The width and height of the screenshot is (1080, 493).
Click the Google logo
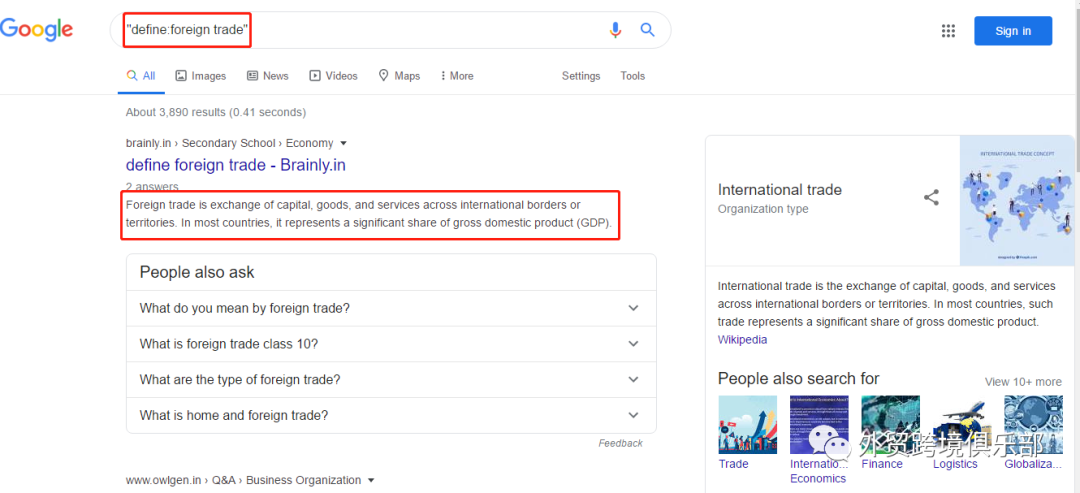tap(36, 30)
